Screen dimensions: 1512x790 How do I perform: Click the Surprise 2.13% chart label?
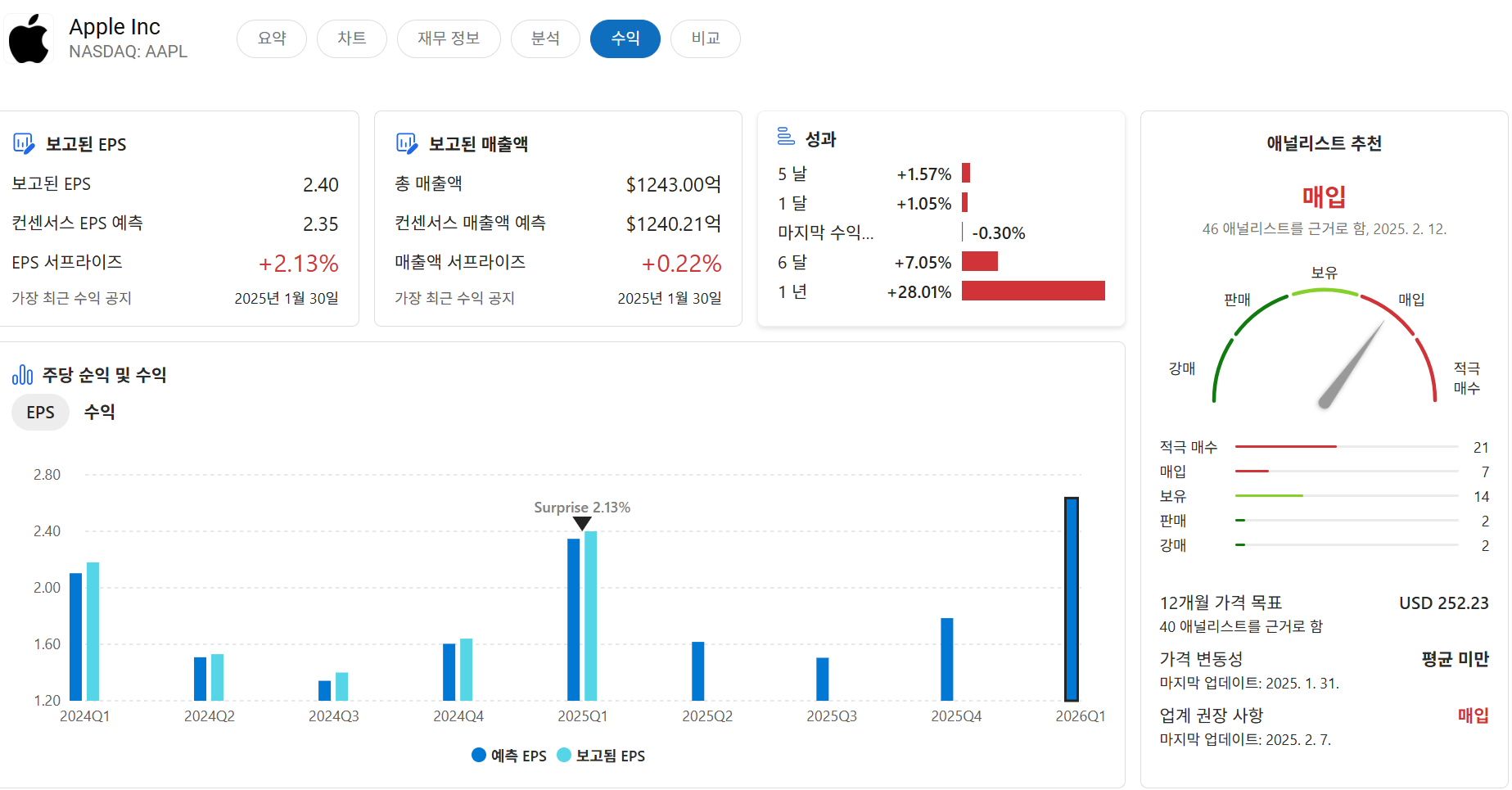pyautogui.click(x=582, y=508)
